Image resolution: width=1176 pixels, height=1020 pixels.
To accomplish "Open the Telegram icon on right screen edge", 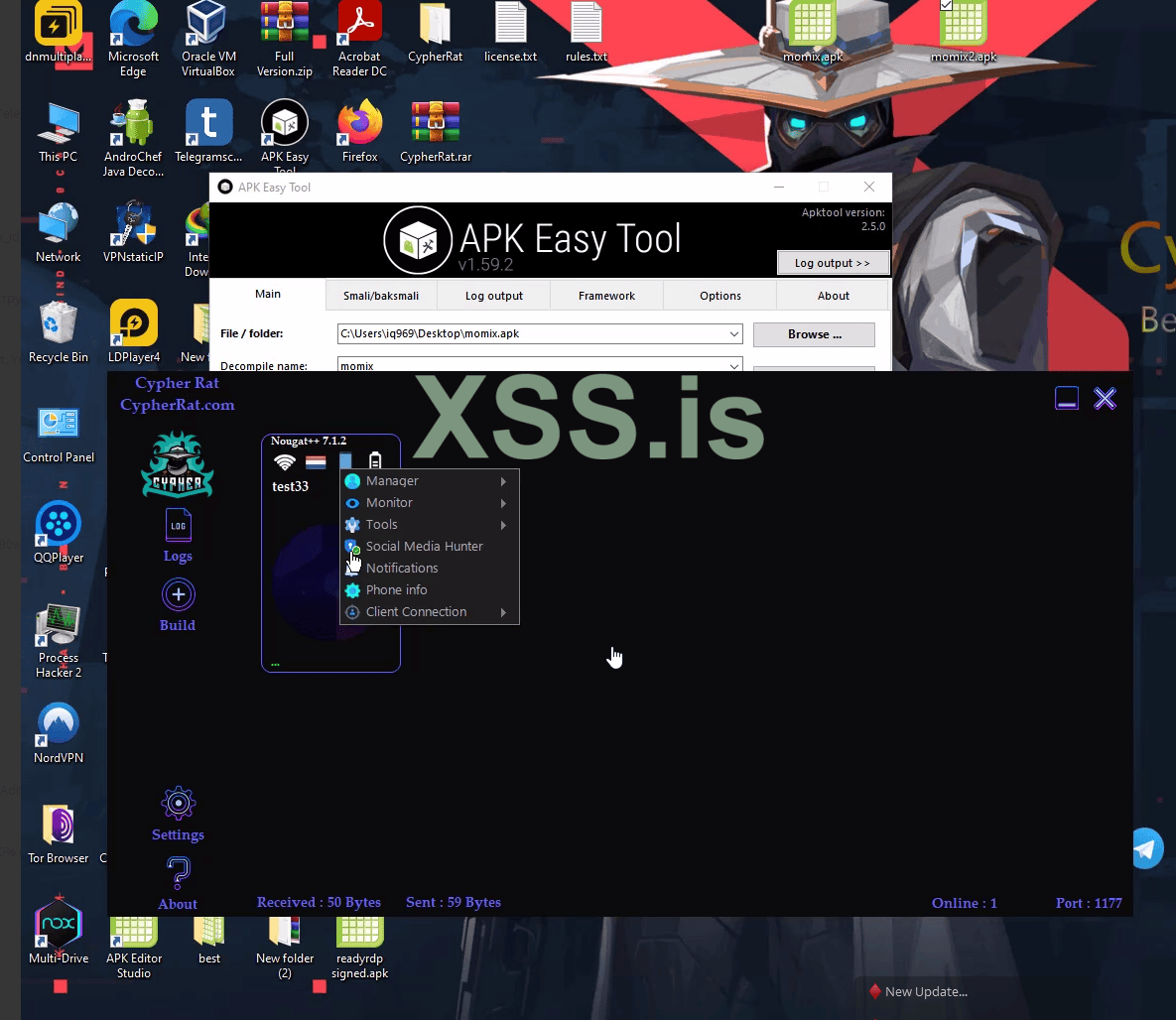I will [x=1147, y=848].
